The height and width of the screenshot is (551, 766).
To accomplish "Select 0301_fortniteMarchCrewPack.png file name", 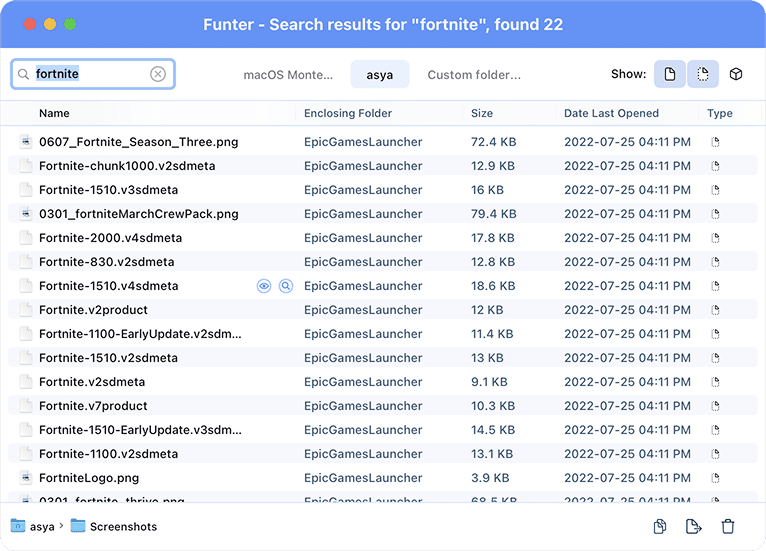I will [139, 214].
